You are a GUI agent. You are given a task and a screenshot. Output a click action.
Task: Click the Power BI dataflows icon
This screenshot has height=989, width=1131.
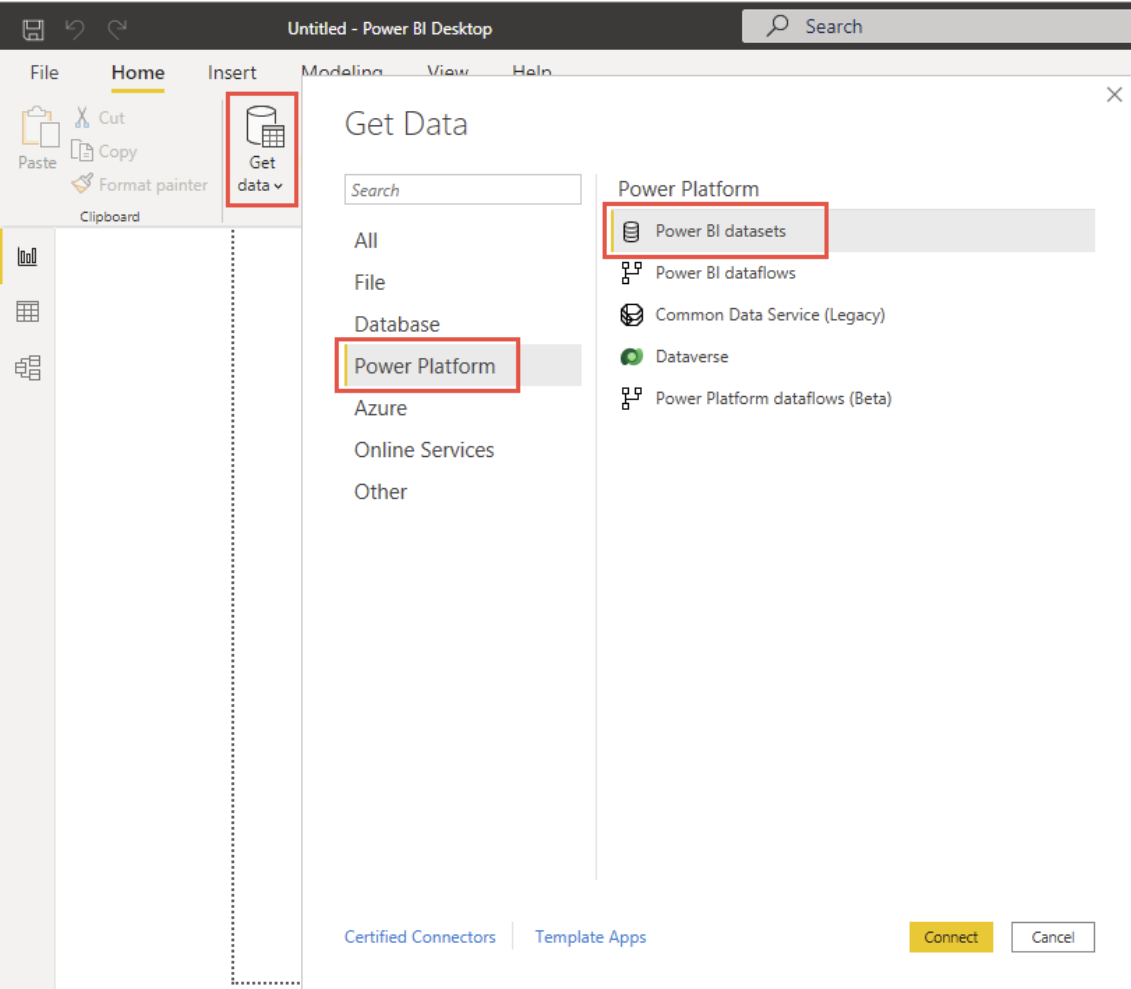click(631, 273)
